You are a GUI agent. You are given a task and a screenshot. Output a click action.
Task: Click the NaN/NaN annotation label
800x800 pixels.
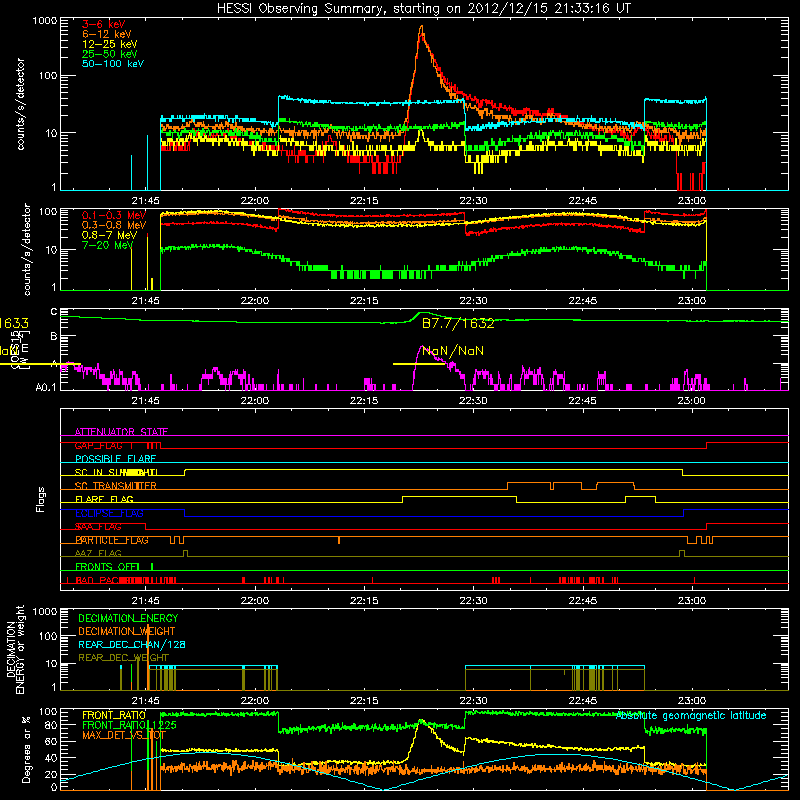(x=453, y=351)
